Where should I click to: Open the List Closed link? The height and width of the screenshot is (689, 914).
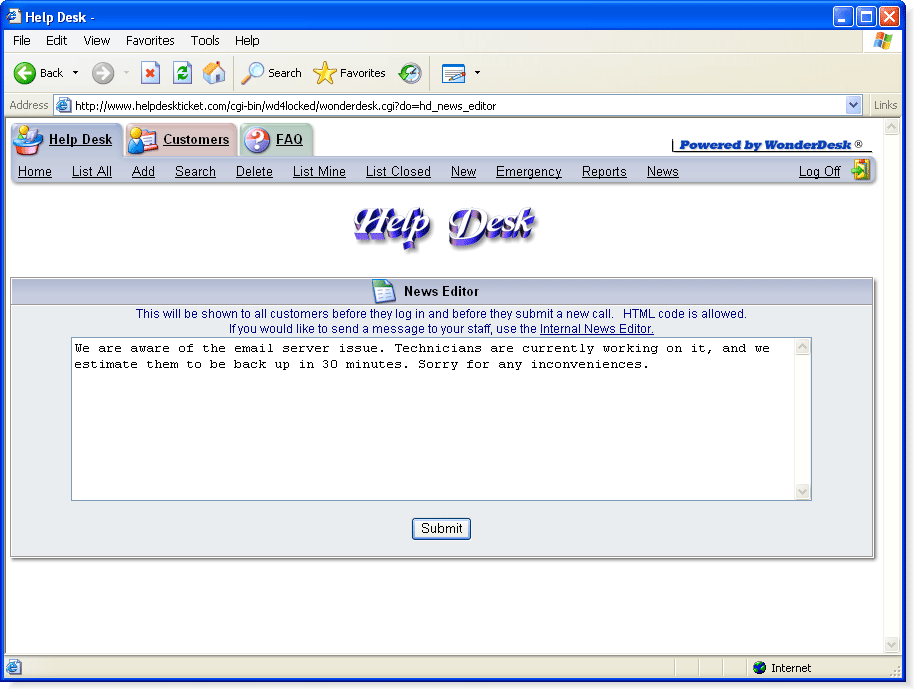click(398, 171)
